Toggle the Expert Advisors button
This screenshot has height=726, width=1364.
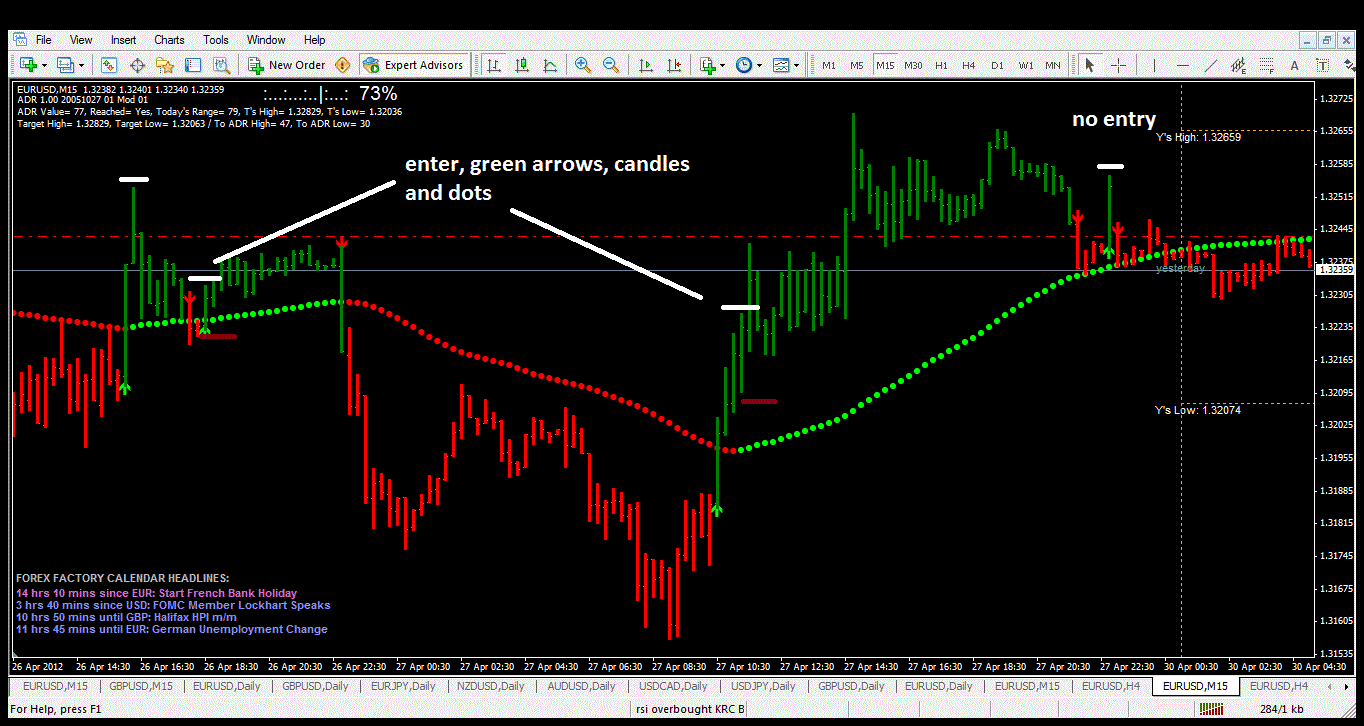[414, 65]
